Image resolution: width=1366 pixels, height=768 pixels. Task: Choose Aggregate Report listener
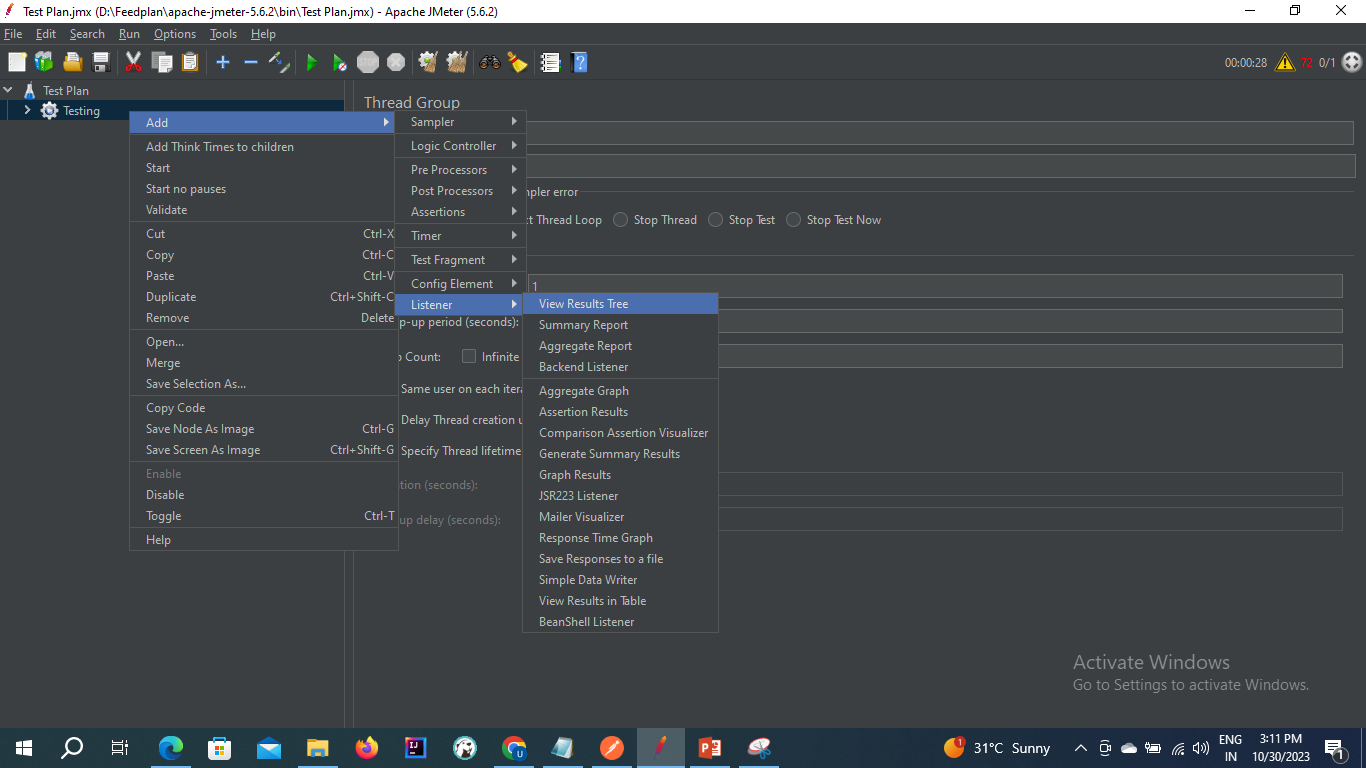620,346
